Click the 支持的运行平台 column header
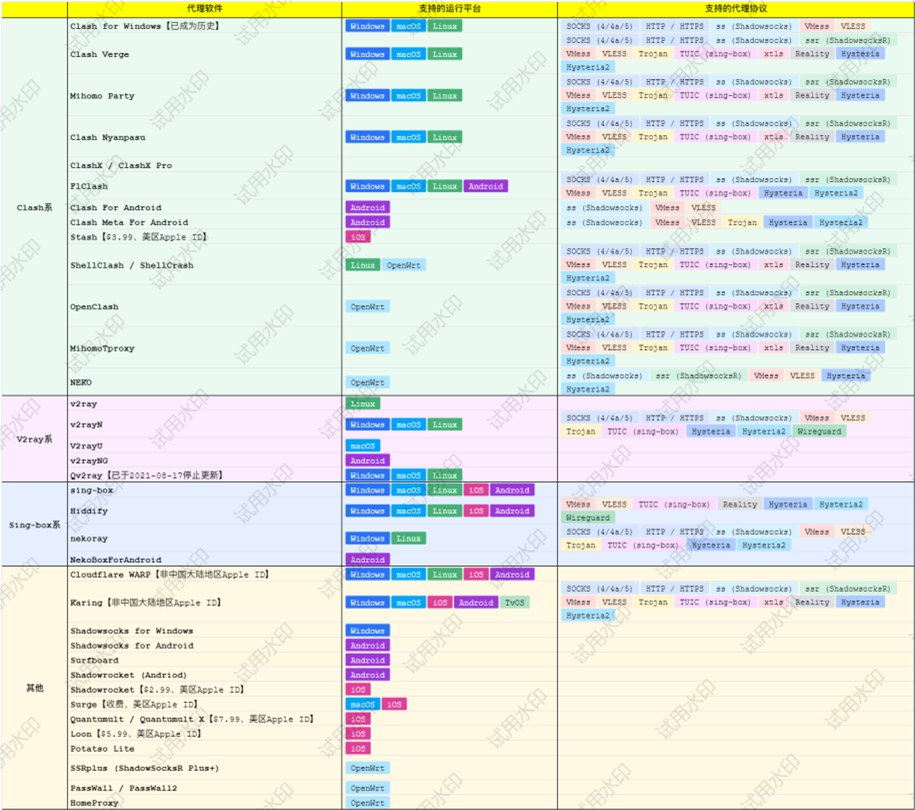The image size is (915, 810). pos(449,10)
